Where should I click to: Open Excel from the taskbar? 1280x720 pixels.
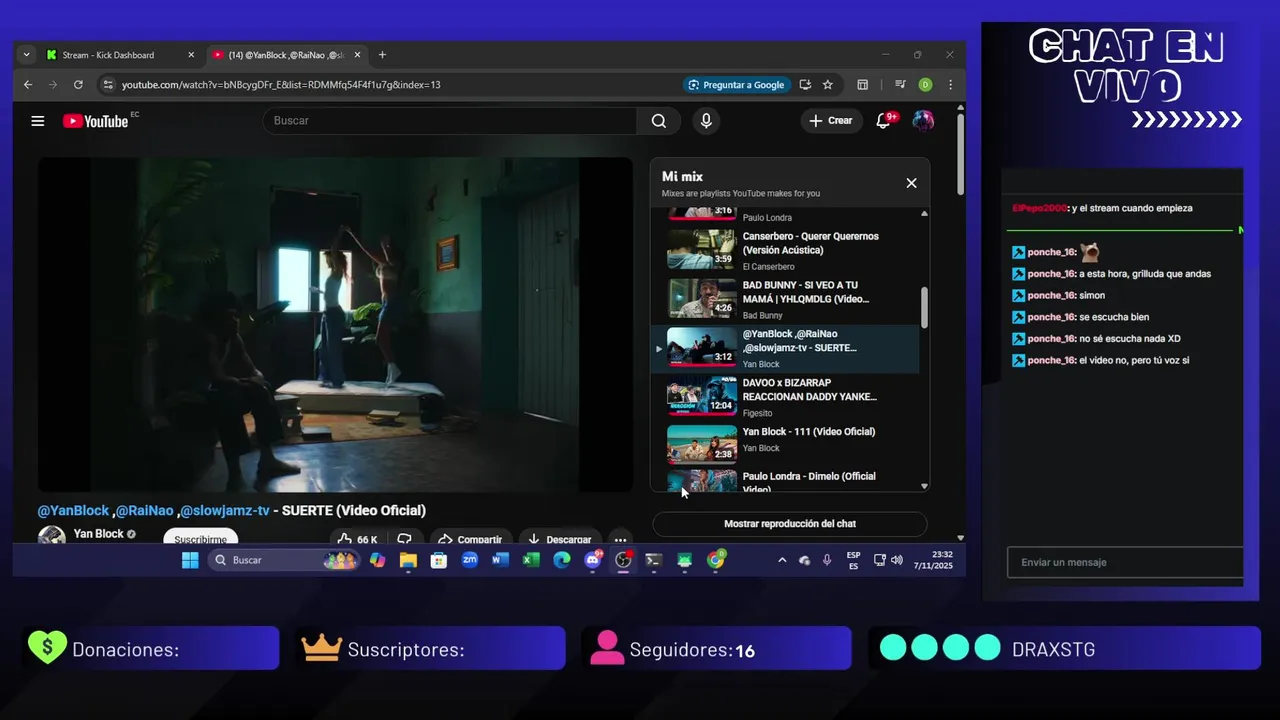(531, 560)
